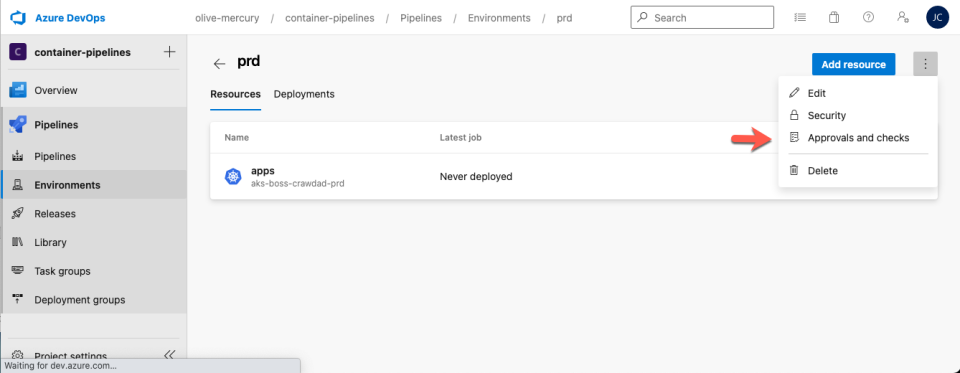Click the Kubernetes icon for apps resource
This screenshot has height=373, width=960.
point(233,176)
